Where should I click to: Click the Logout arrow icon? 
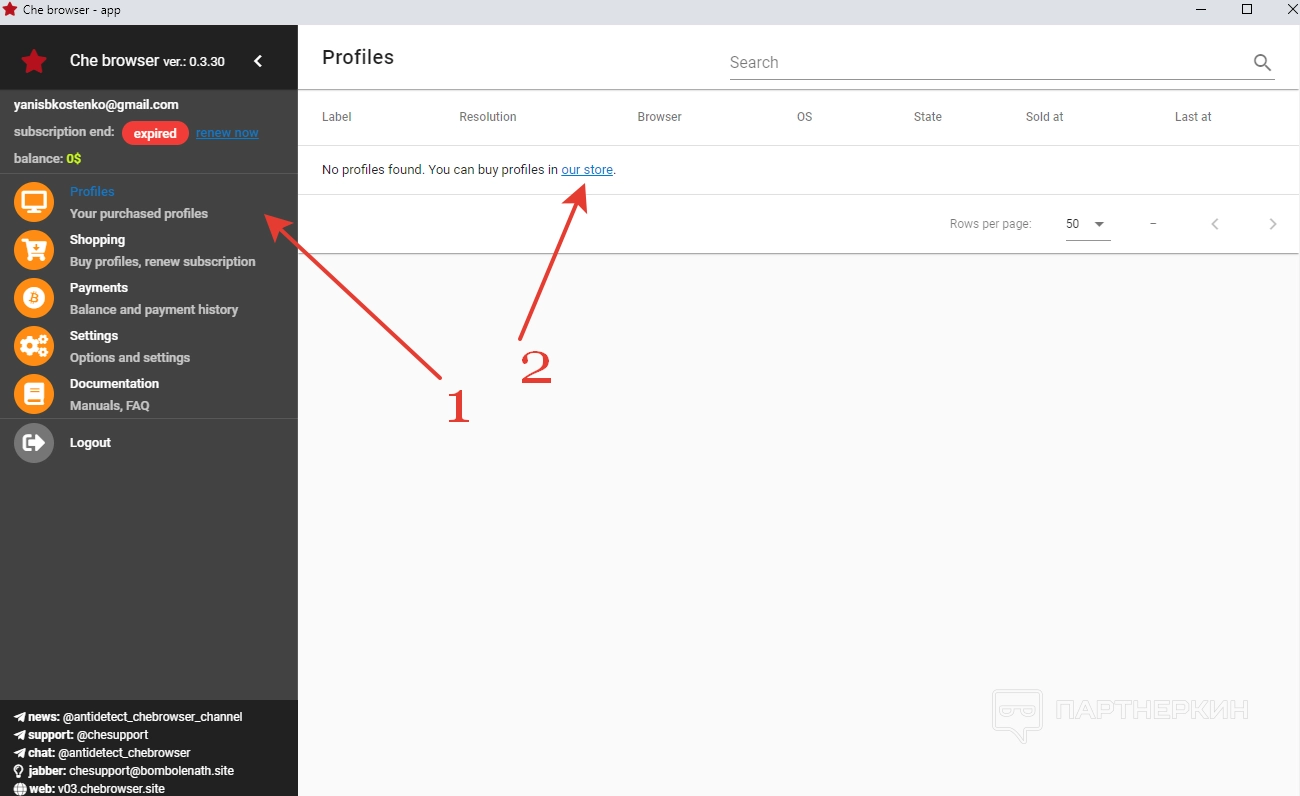pos(34,443)
